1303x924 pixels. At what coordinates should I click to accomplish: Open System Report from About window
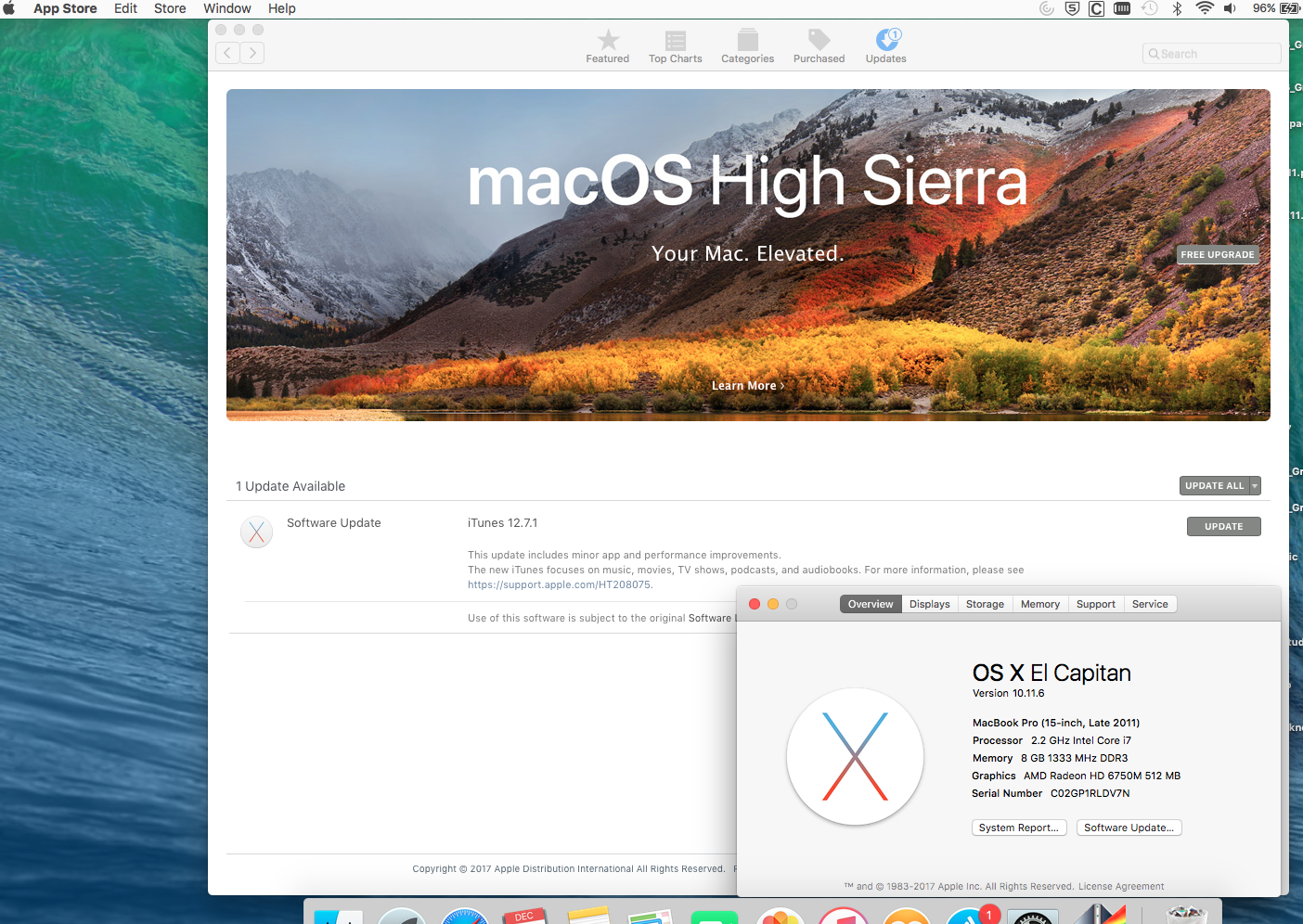(1019, 828)
